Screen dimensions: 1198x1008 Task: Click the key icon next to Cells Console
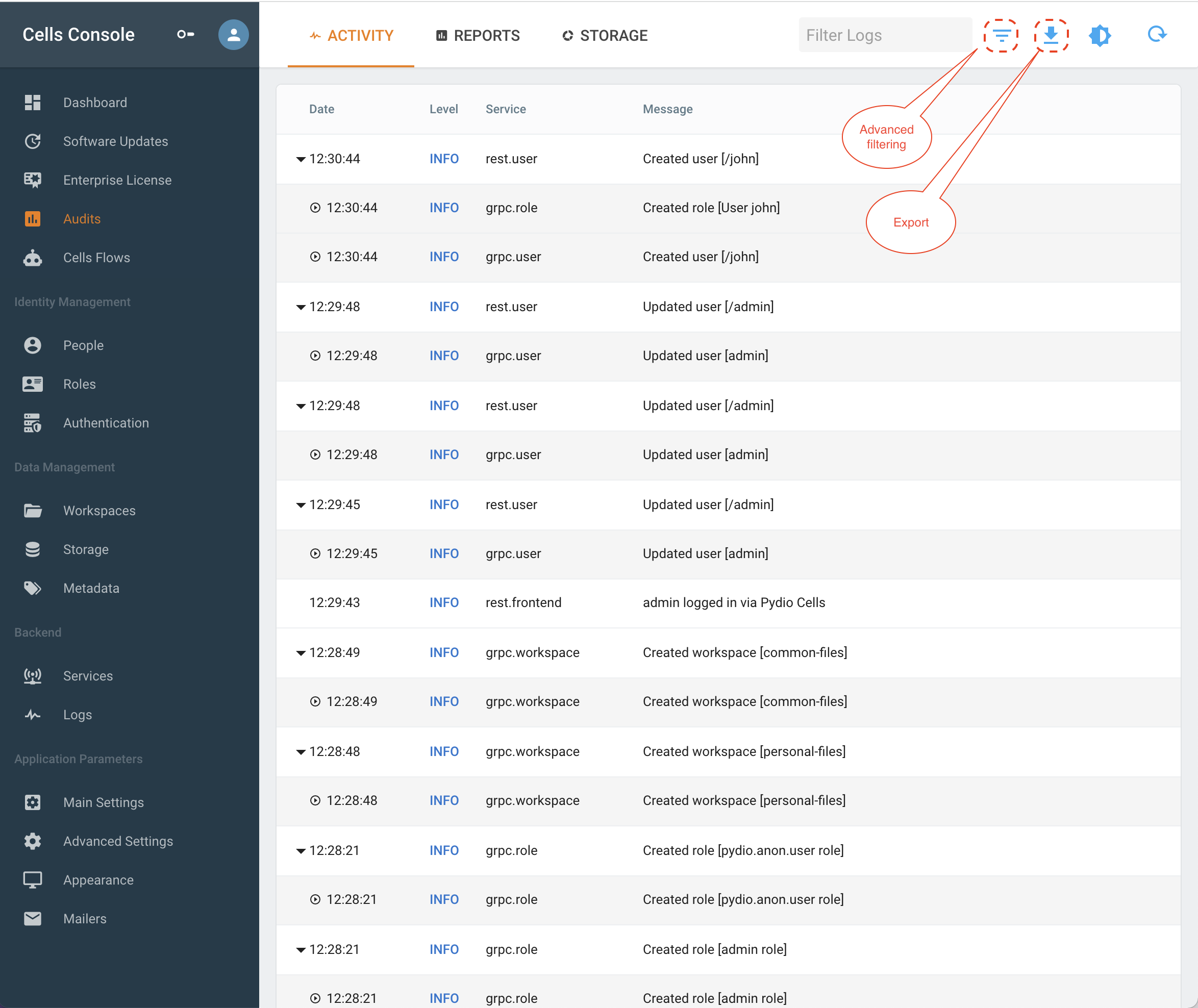tap(185, 34)
